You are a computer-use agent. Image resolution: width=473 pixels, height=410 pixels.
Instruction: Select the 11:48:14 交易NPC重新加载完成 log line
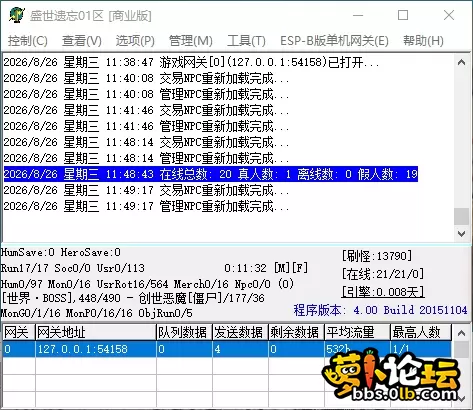pos(146,142)
